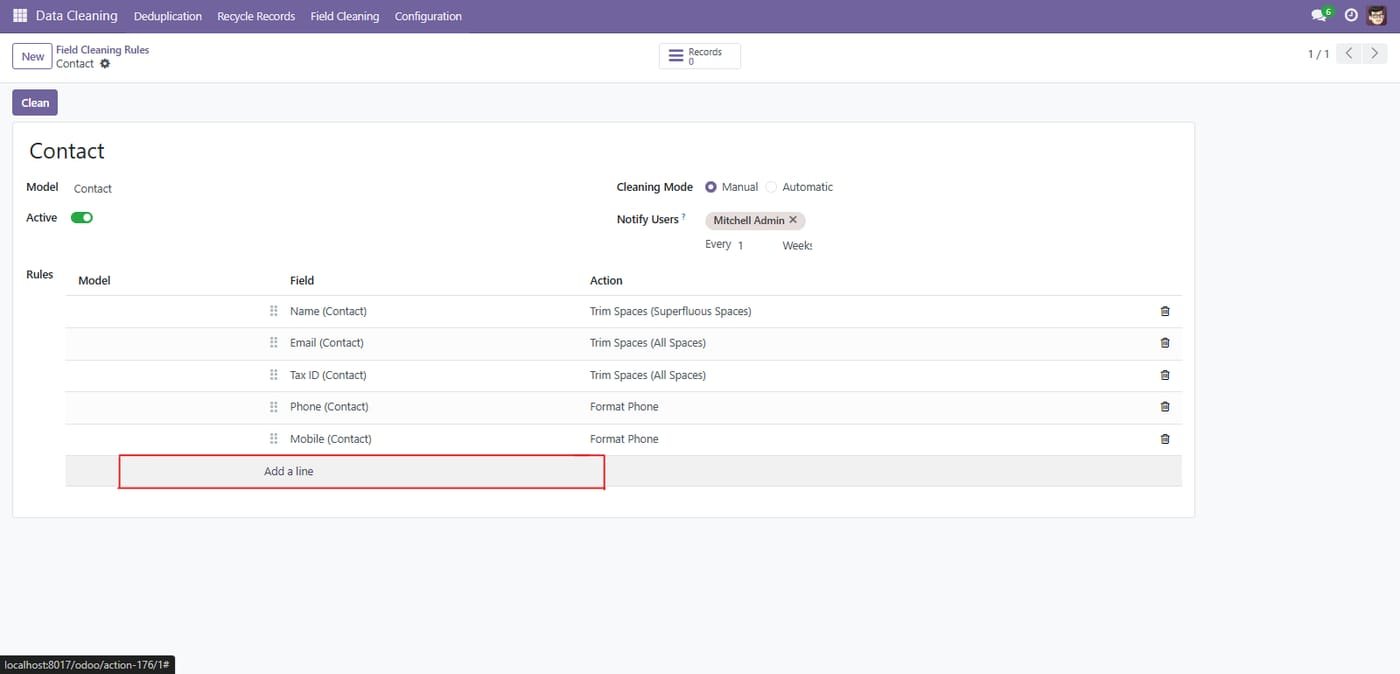Screen dimensions: 1400x674
Task: Open the Configuration menu
Action: coord(428,16)
